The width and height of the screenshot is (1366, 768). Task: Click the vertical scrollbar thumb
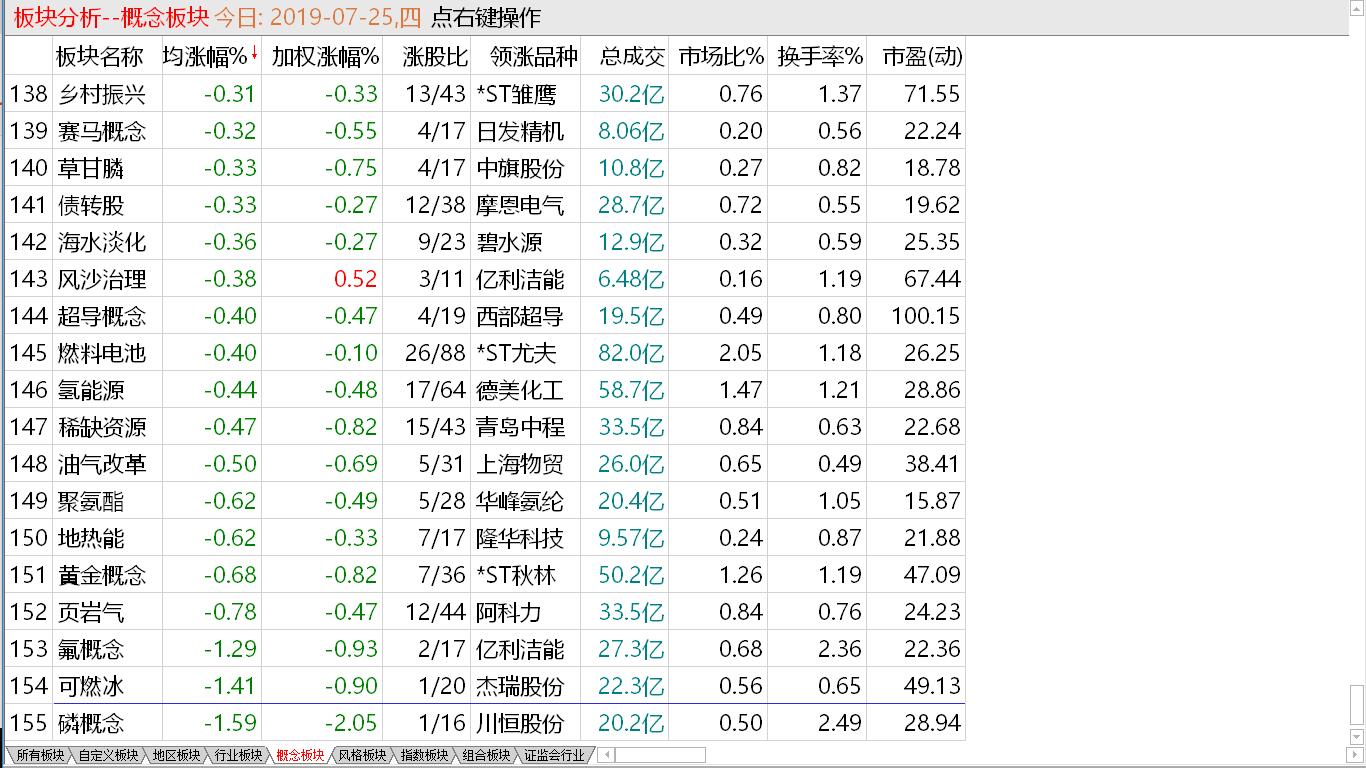[1357, 707]
